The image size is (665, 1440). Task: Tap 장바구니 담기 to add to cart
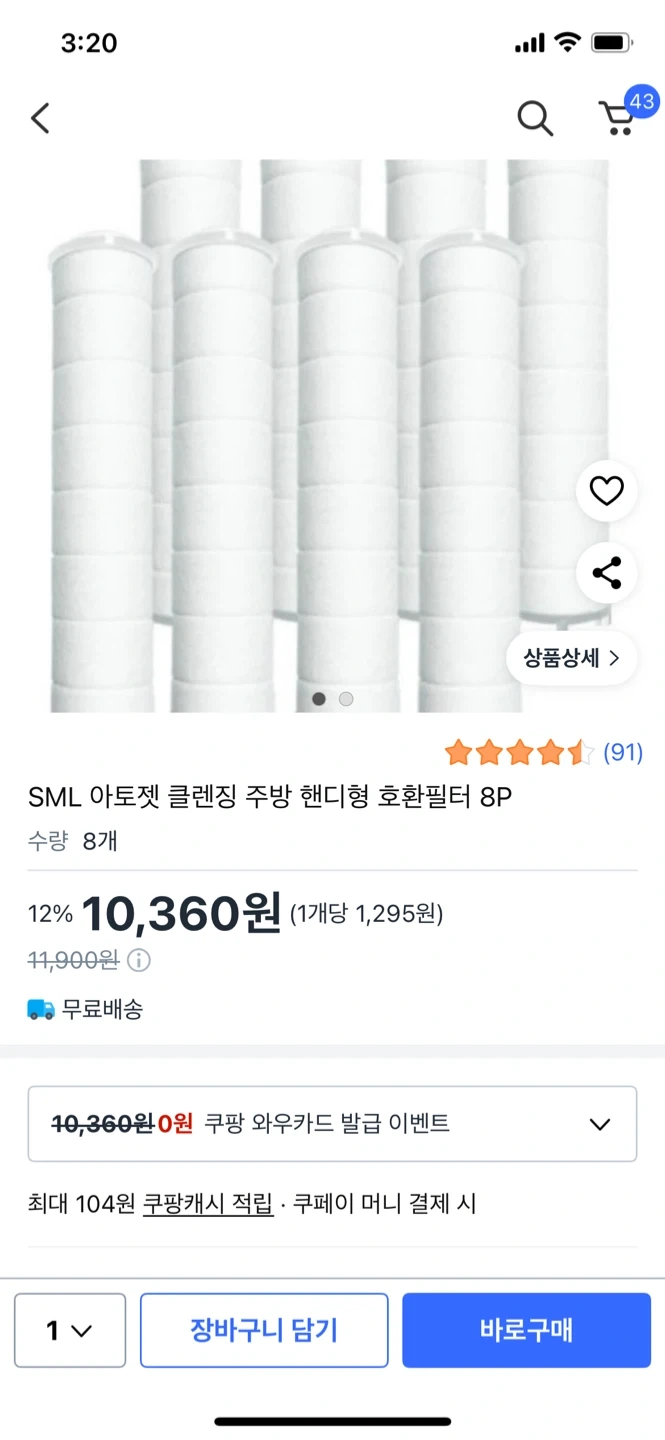coord(264,1330)
